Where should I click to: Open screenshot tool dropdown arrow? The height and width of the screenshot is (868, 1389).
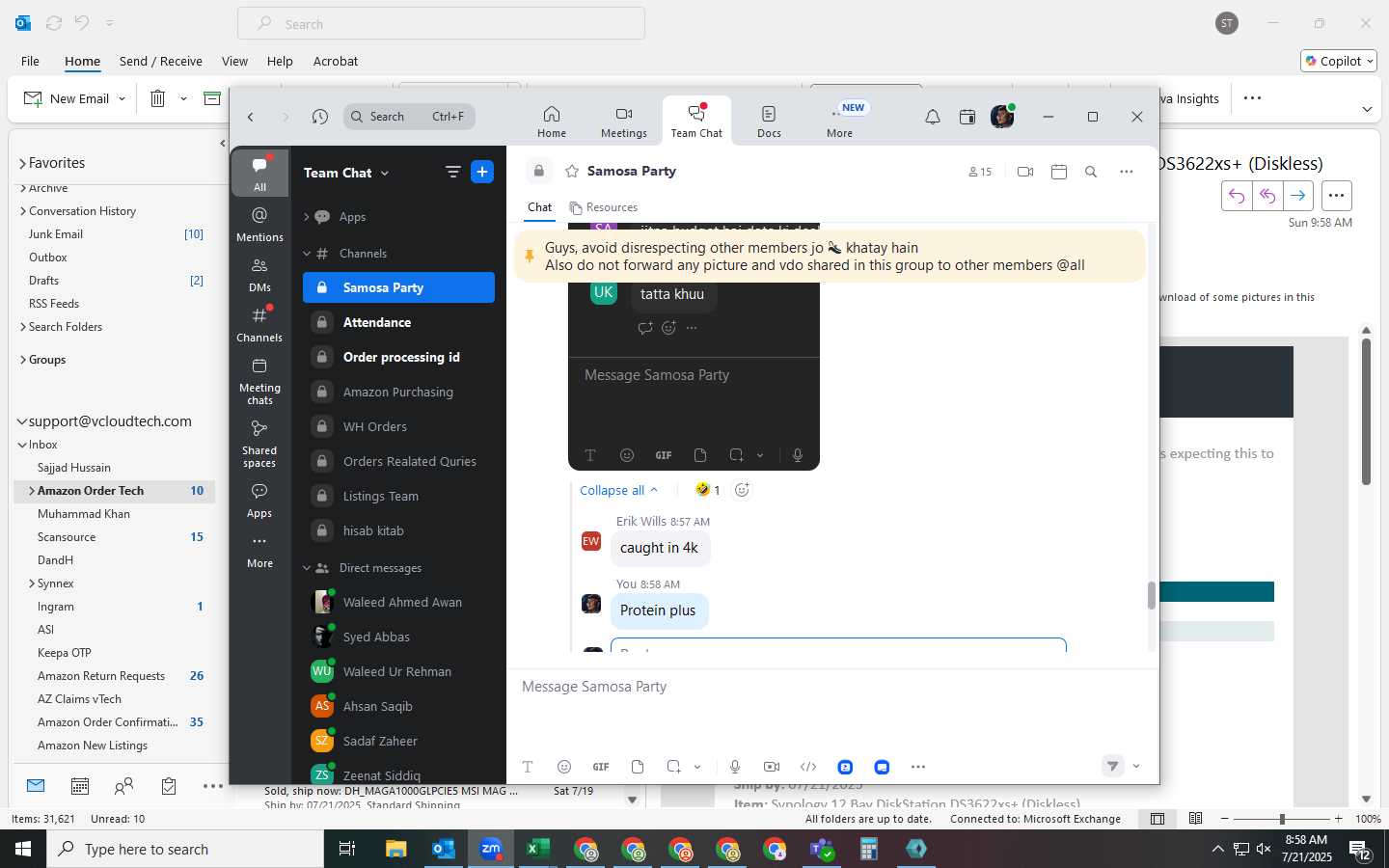pos(696,767)
